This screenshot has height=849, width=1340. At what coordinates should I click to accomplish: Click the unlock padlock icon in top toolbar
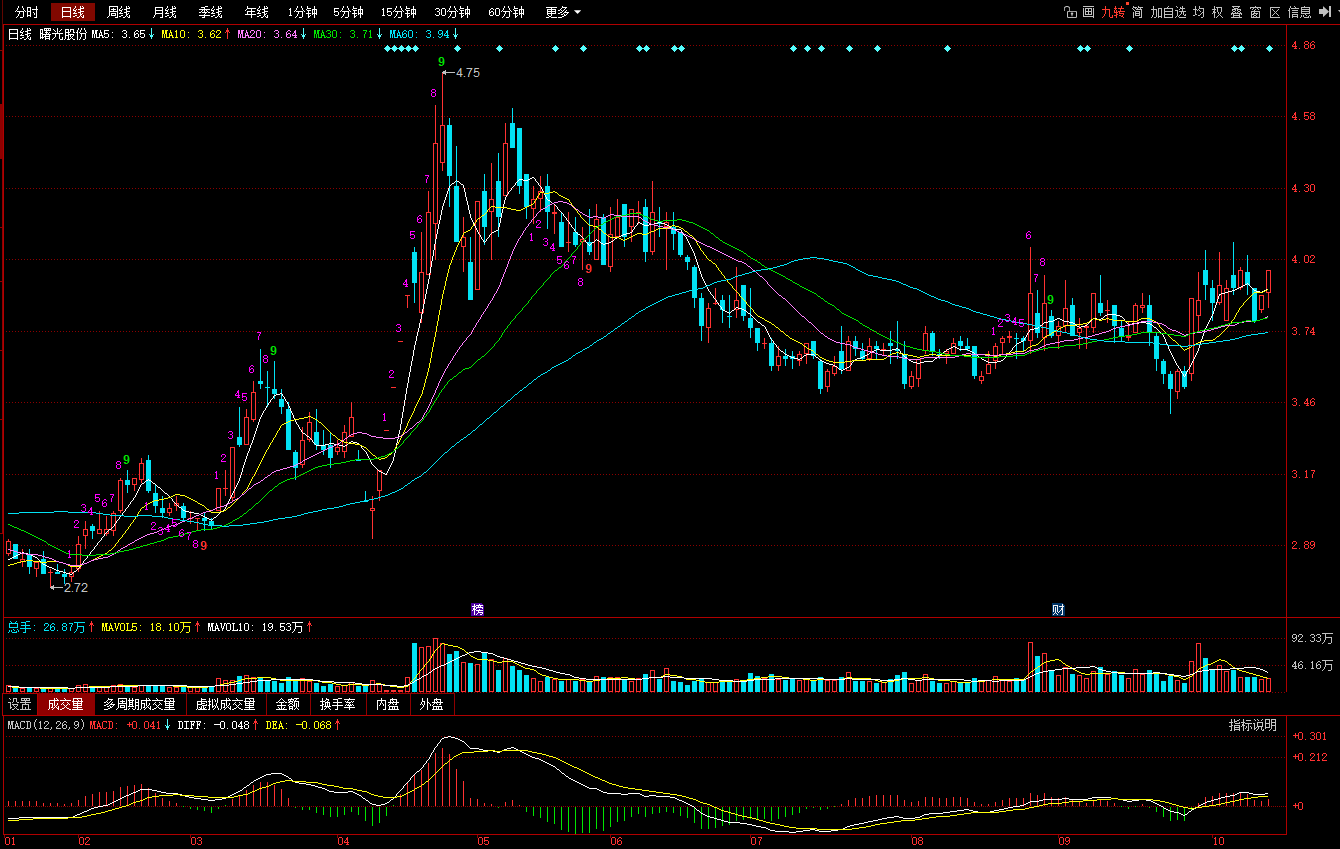1069,12
